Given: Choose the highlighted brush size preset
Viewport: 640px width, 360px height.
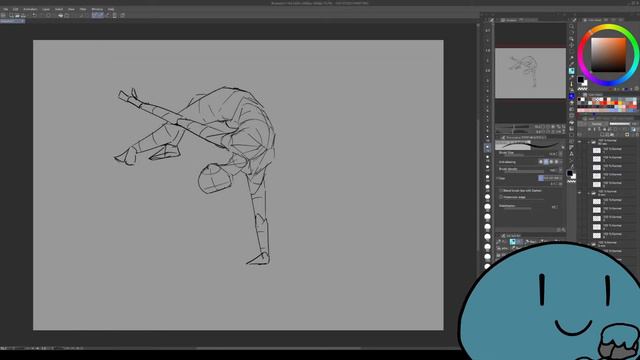Looking at the screenshot, I should 487,148.
